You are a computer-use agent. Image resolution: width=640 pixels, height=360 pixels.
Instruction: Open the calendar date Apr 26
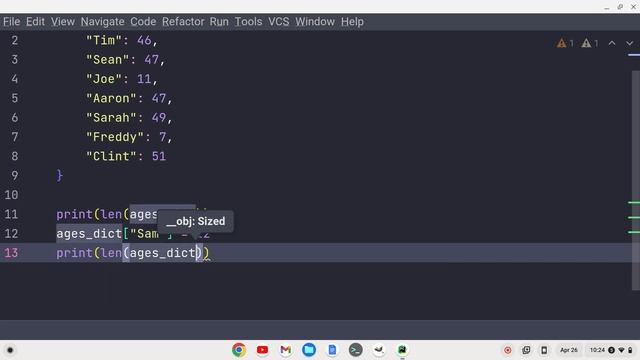point(569,350)
